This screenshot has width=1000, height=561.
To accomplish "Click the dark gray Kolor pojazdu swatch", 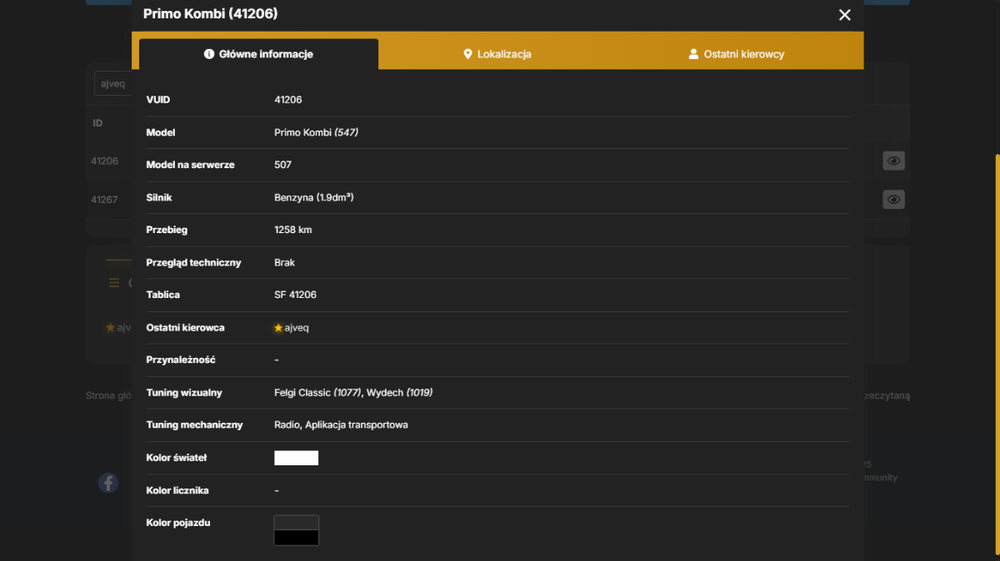I will pyautogui.click(x=296, y=523).
